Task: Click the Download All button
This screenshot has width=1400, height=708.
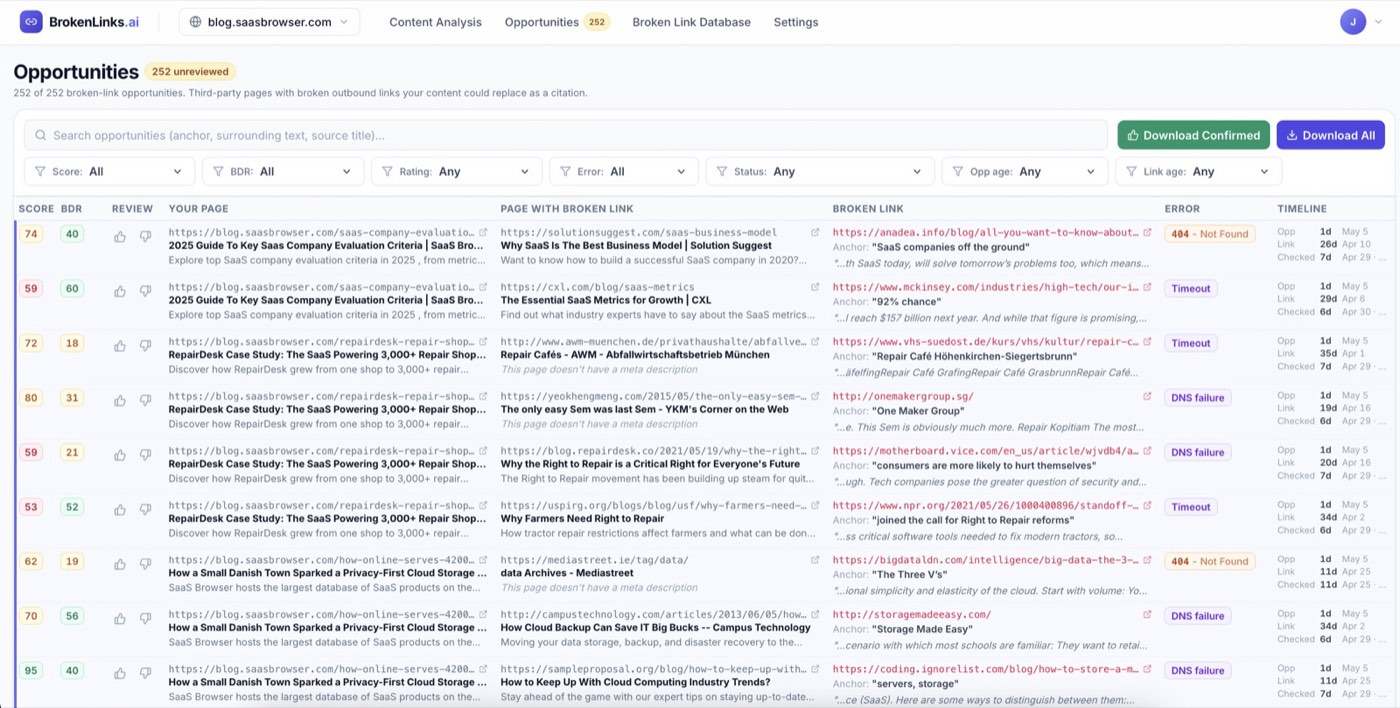Action: (x=1330, y=135)
